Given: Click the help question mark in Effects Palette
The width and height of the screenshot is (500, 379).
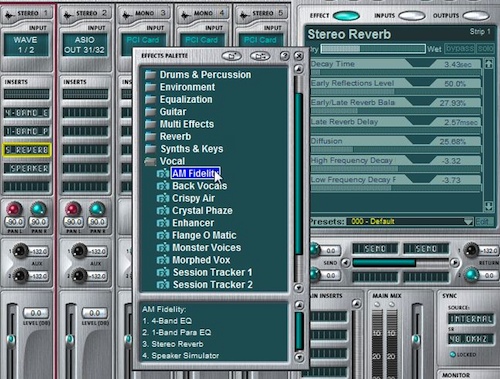Looking at the screenshot, I should tap(284, 56).
